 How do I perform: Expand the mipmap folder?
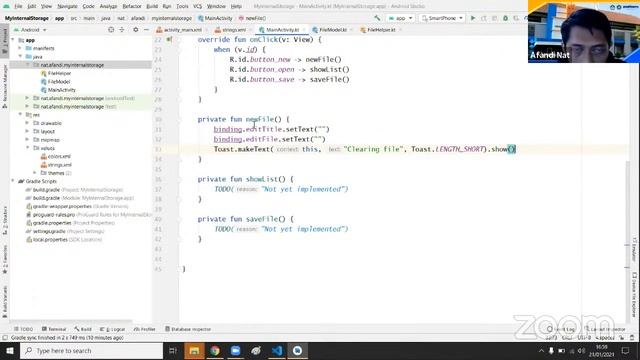click(28, 140)
